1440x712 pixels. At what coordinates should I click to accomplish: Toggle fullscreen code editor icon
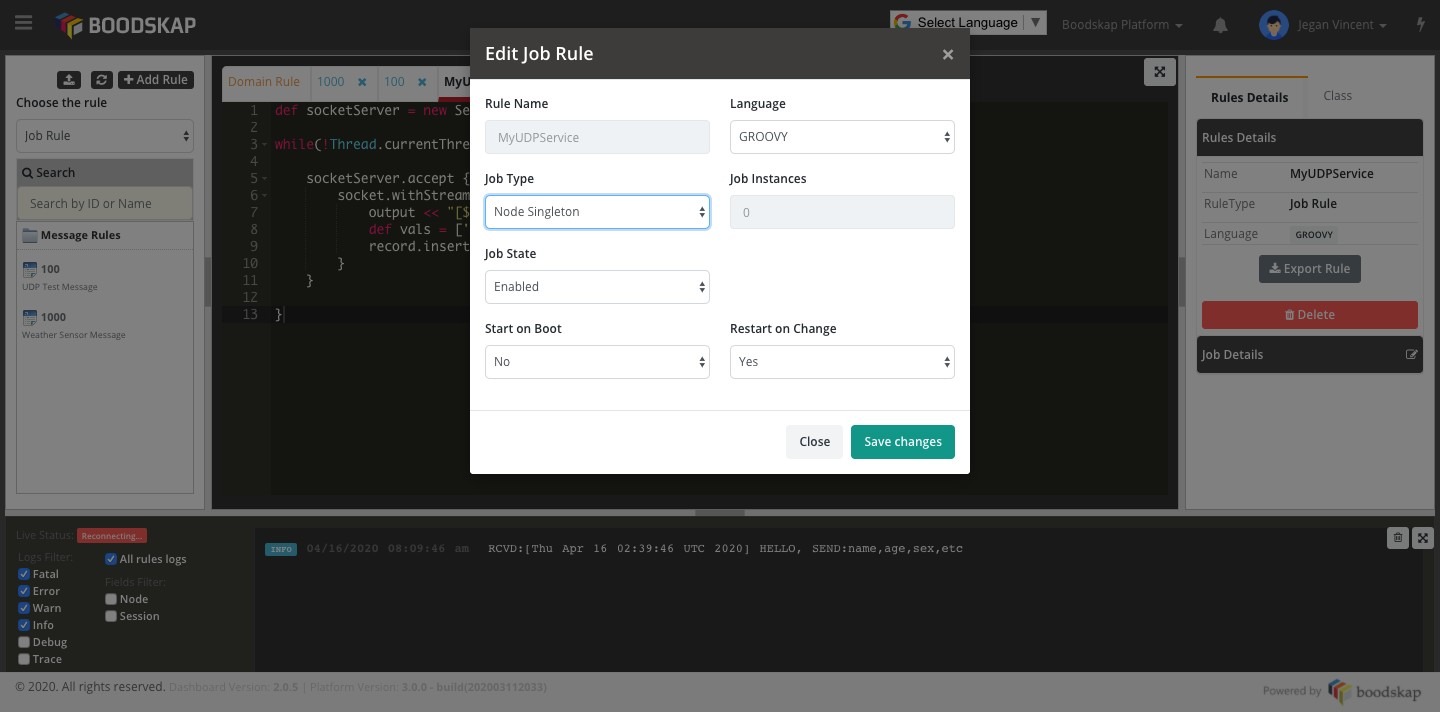coord(1159,71)
